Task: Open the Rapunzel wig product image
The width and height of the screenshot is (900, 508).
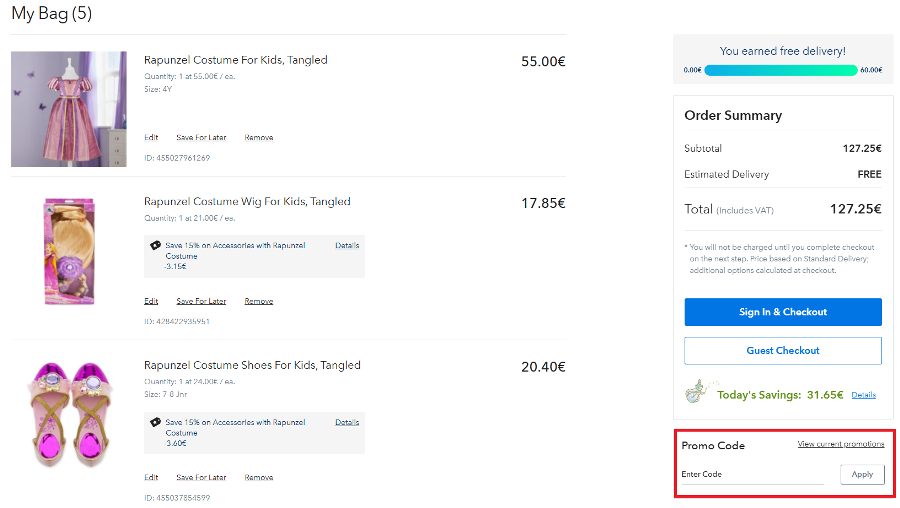Action: coord(69,251)
